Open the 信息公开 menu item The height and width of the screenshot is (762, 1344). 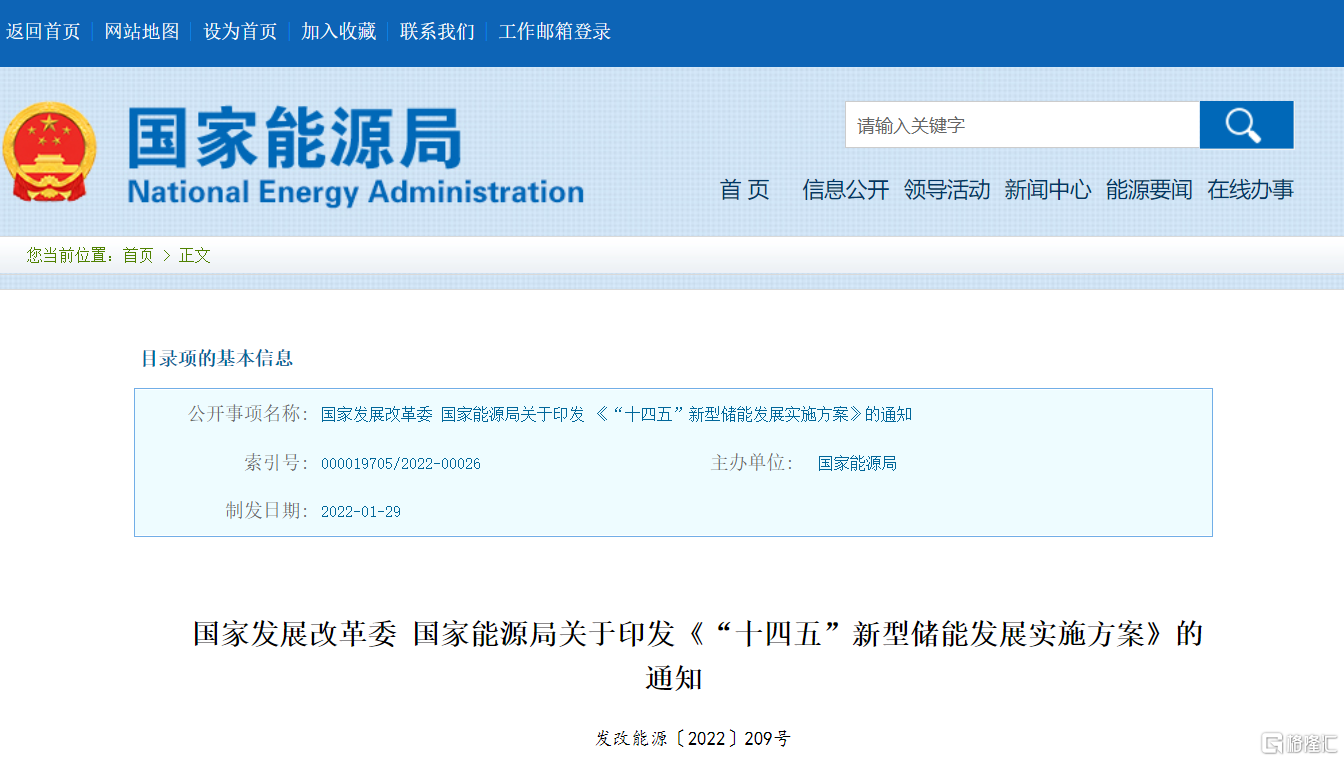click(x=846, y=190)
